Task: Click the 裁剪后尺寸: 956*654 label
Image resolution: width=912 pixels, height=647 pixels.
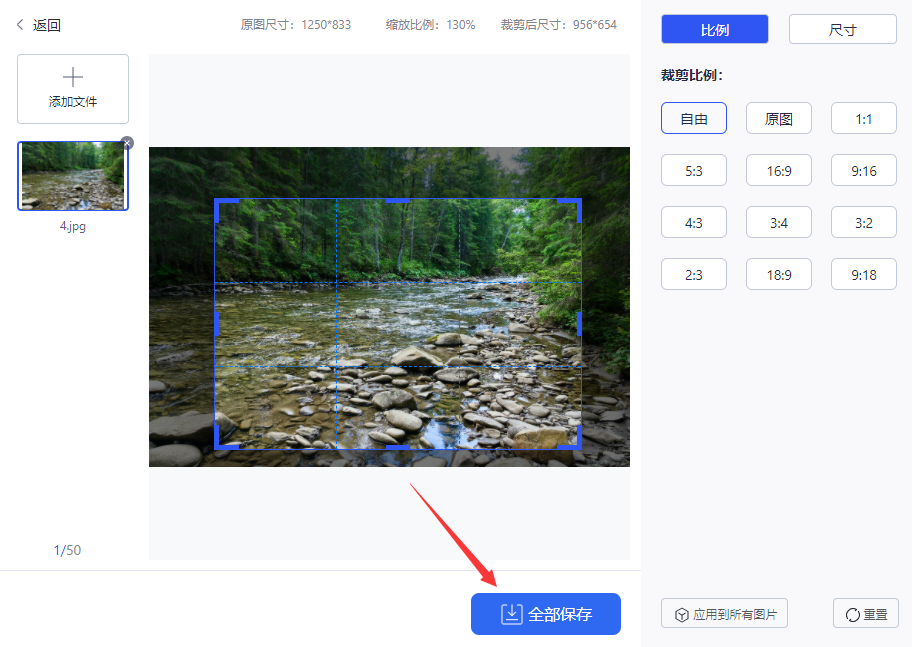Action: [559, 24]
